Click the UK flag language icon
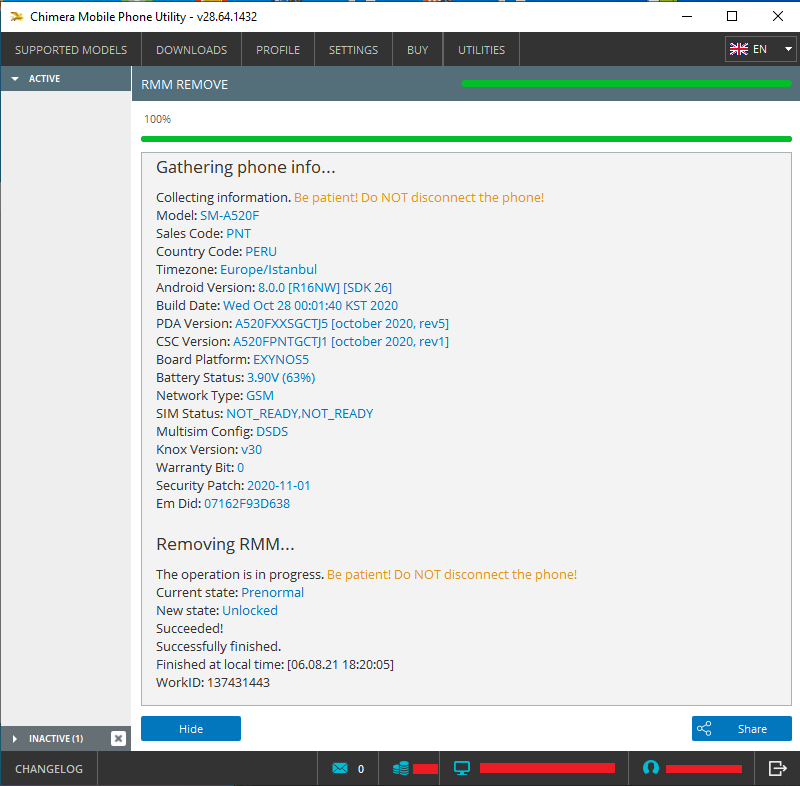 pos(739,49)
